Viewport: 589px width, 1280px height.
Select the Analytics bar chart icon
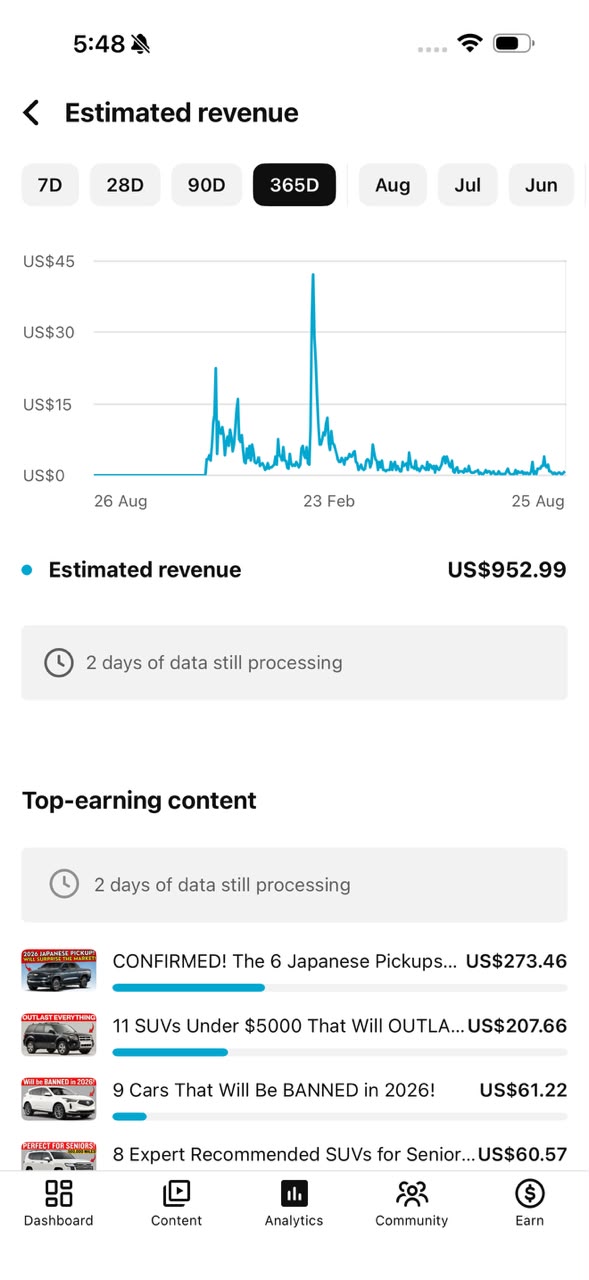pos(294,1193)
